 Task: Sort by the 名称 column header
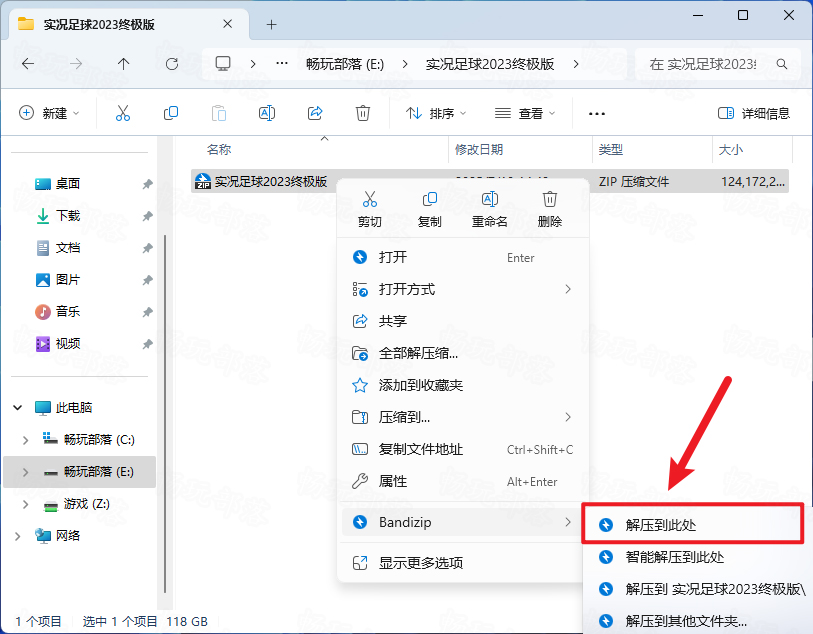pos(219,150)
